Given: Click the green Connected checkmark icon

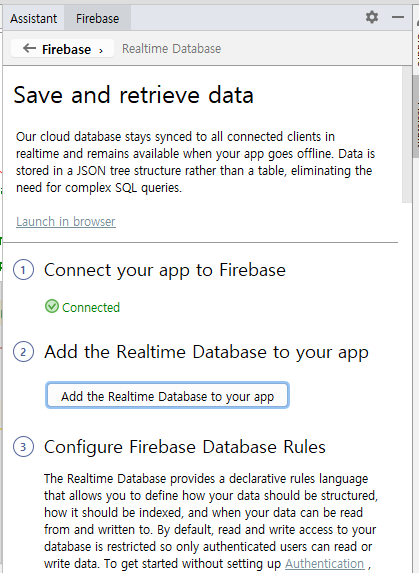Looking at the screenshot, I should pos(52,306).
